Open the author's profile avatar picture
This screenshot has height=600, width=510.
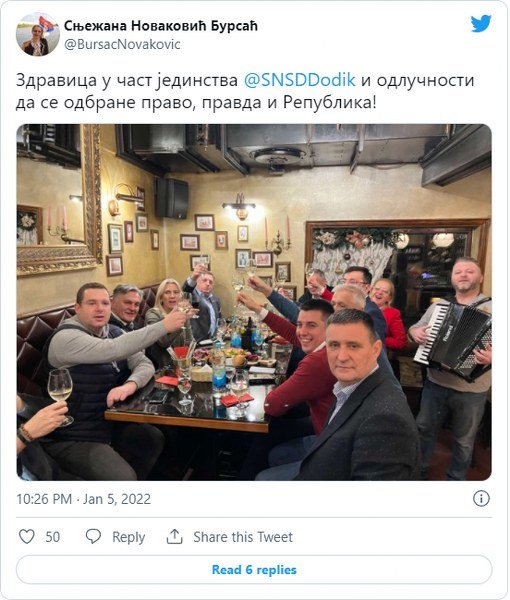click(x=37, y=34)
